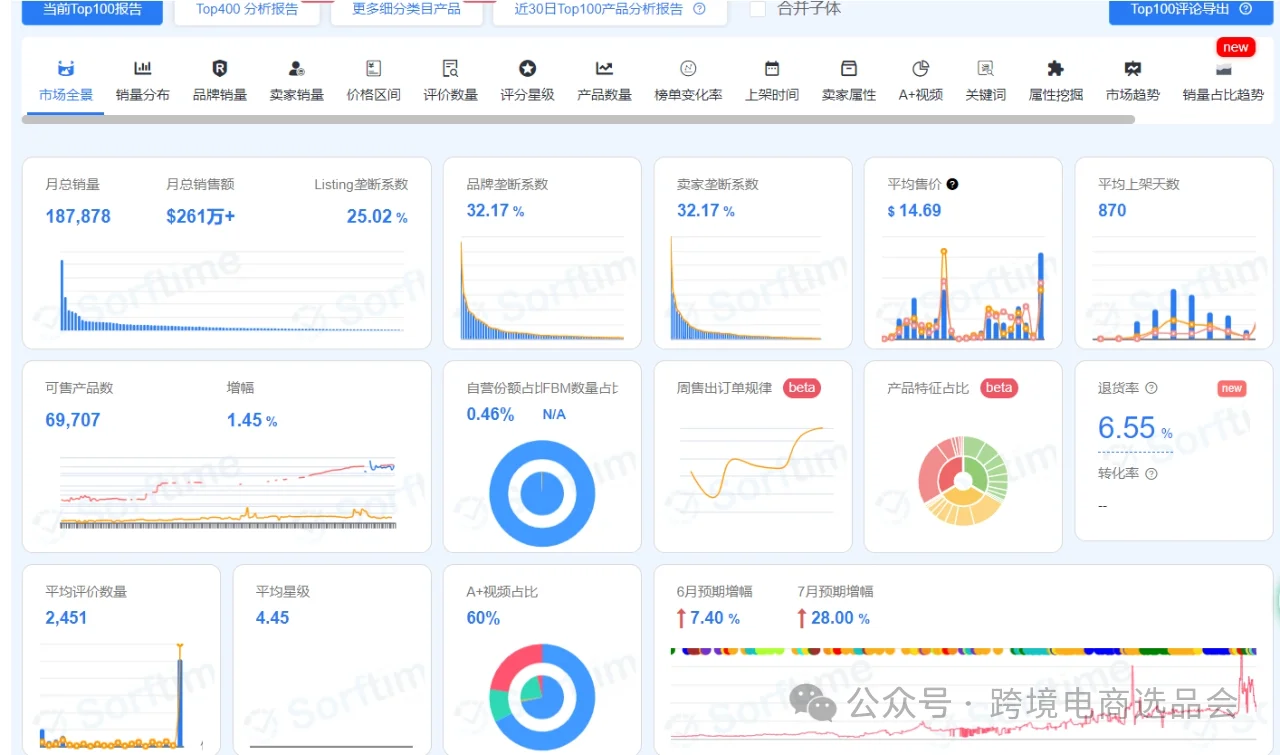Image resolution: width=1280 pixels, height=755 pixels.
Task: Click the 4.45 average star rating
Action: (x=272, y=618)
